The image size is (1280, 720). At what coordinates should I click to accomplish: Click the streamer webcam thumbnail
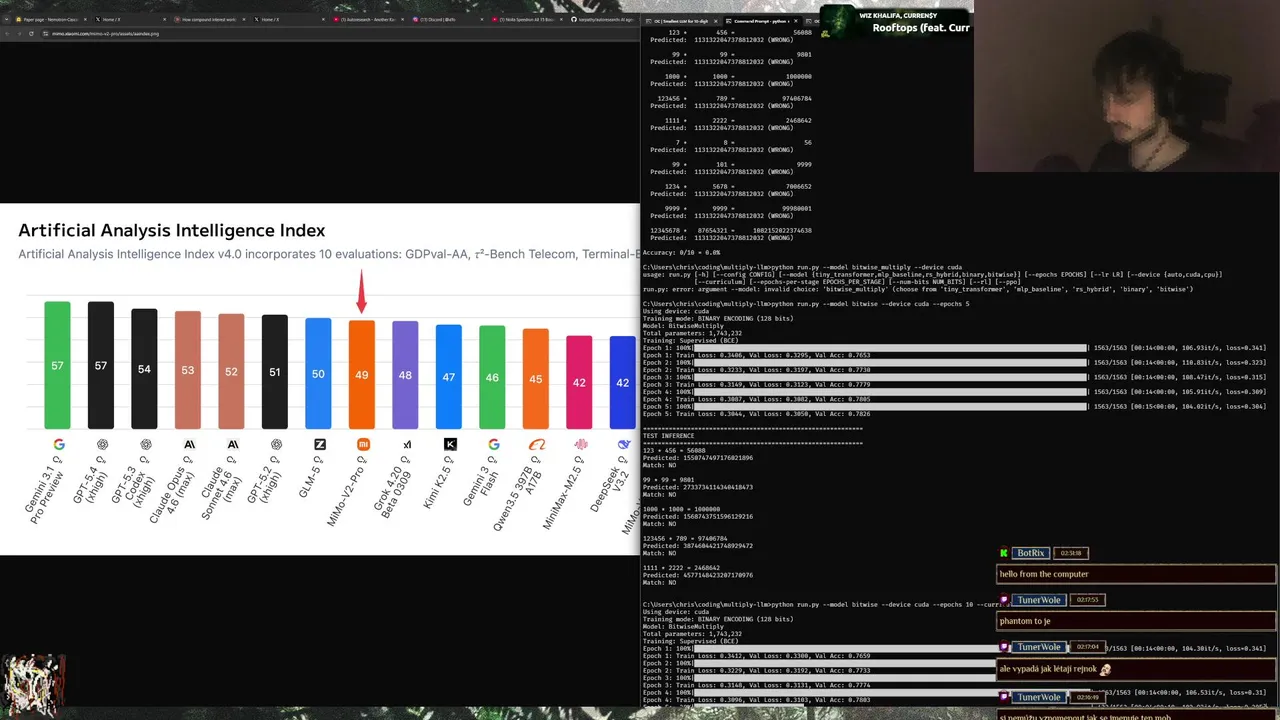[x=1127, y=86]
